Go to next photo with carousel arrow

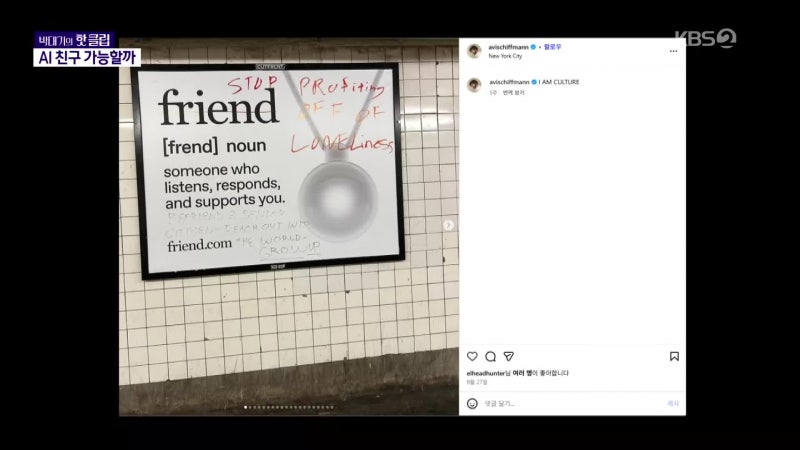[448, 225]
